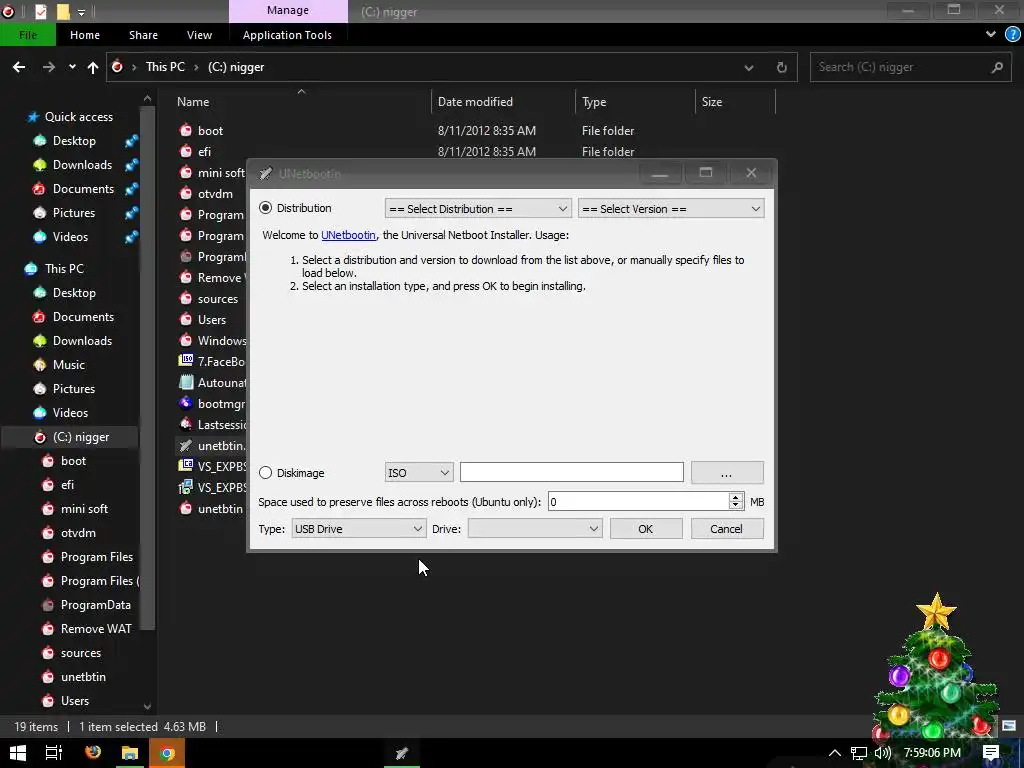The image size is (1024, 768).
Task: Click the browse button labeled three dots
Action: (x=727, y=472)
